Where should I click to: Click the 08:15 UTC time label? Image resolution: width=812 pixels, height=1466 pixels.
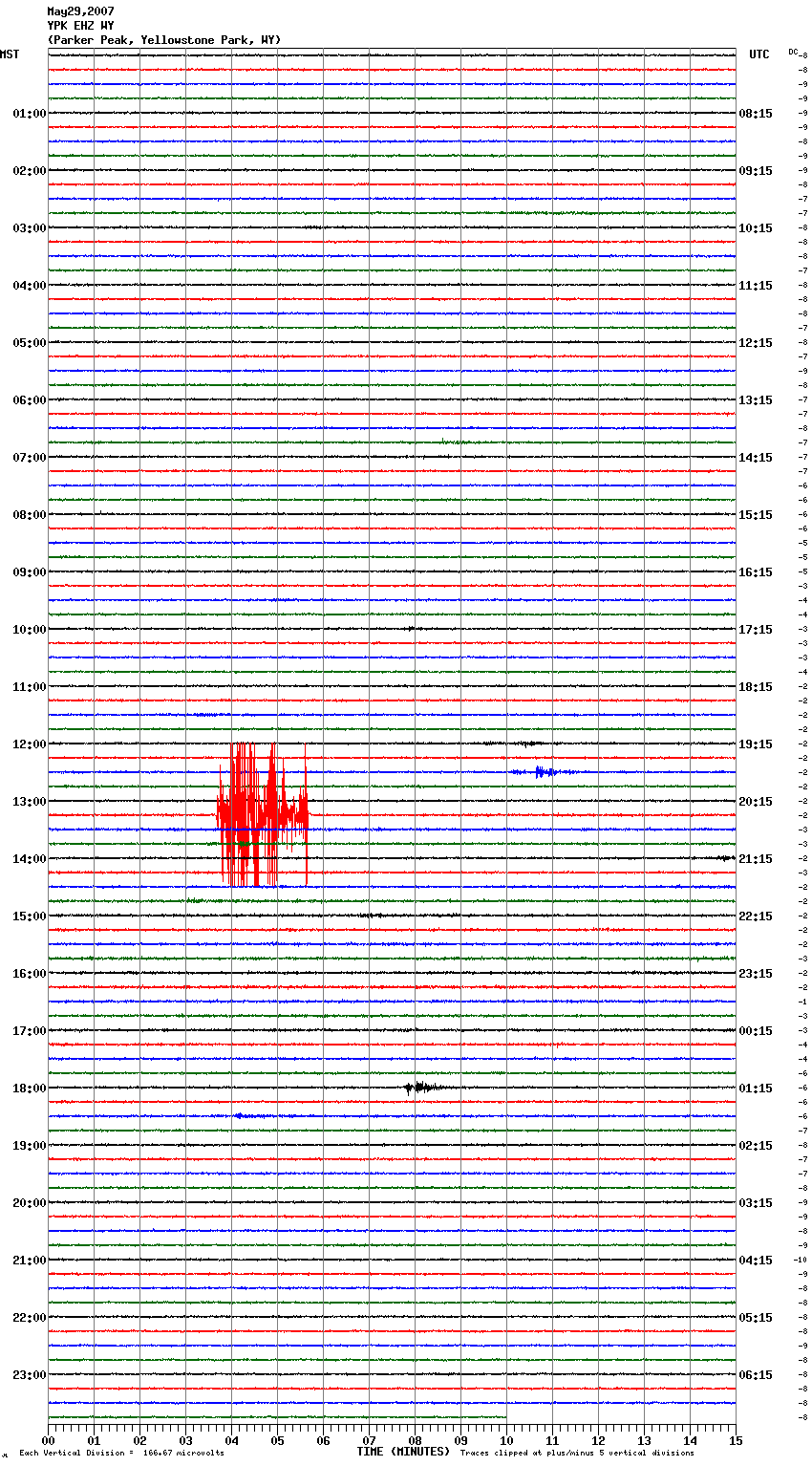(756, 114)
